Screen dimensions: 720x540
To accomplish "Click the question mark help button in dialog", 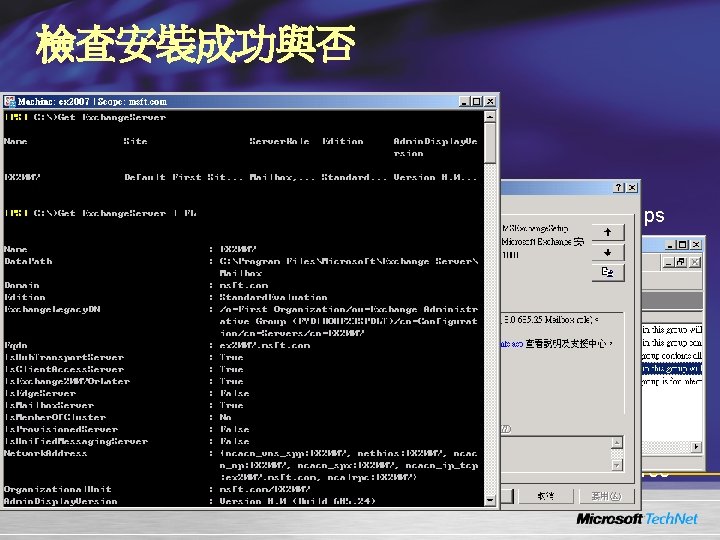I will tap(619, 187).
